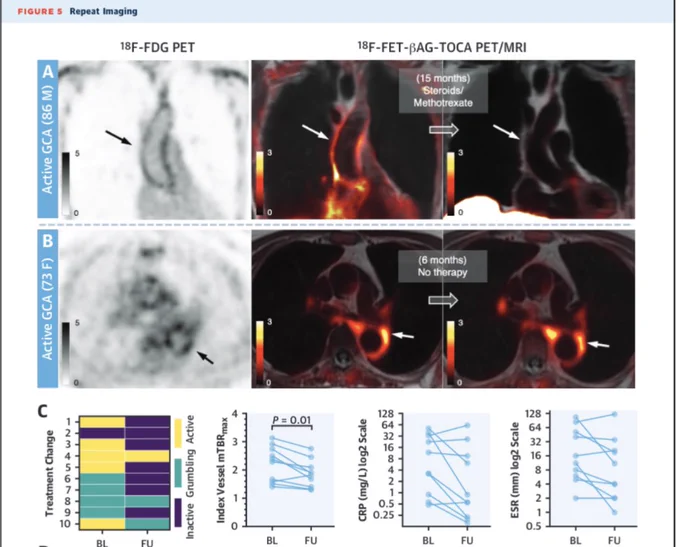The height and width of the screenshot is (547, 680).
Task: Select the "Repeat Imaging" figure title
Action: (104, 11)
